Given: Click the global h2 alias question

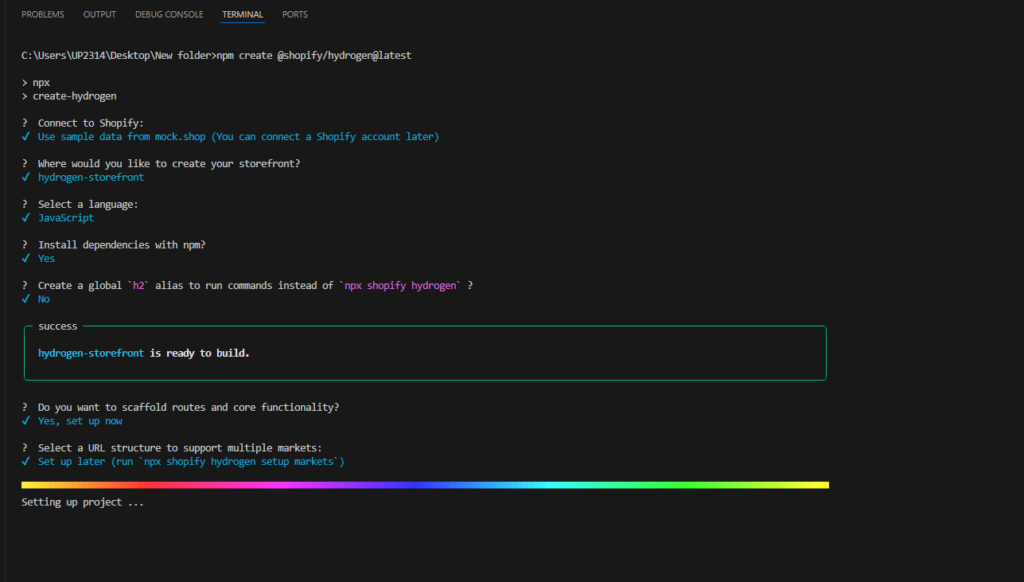Looking at the screenshot, I should click(255, 285).
